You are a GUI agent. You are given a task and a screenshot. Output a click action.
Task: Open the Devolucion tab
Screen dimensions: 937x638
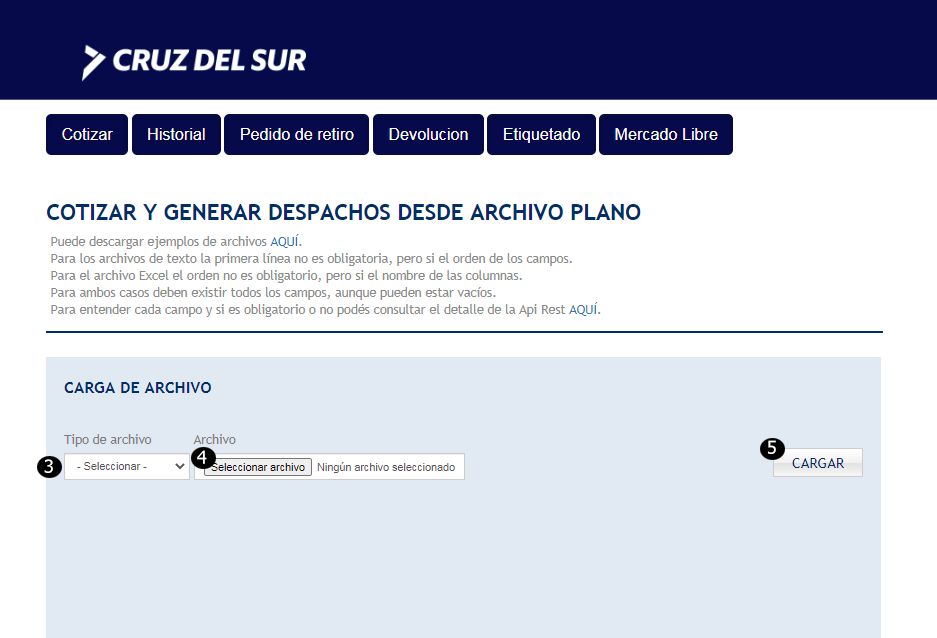coord(428,135)
